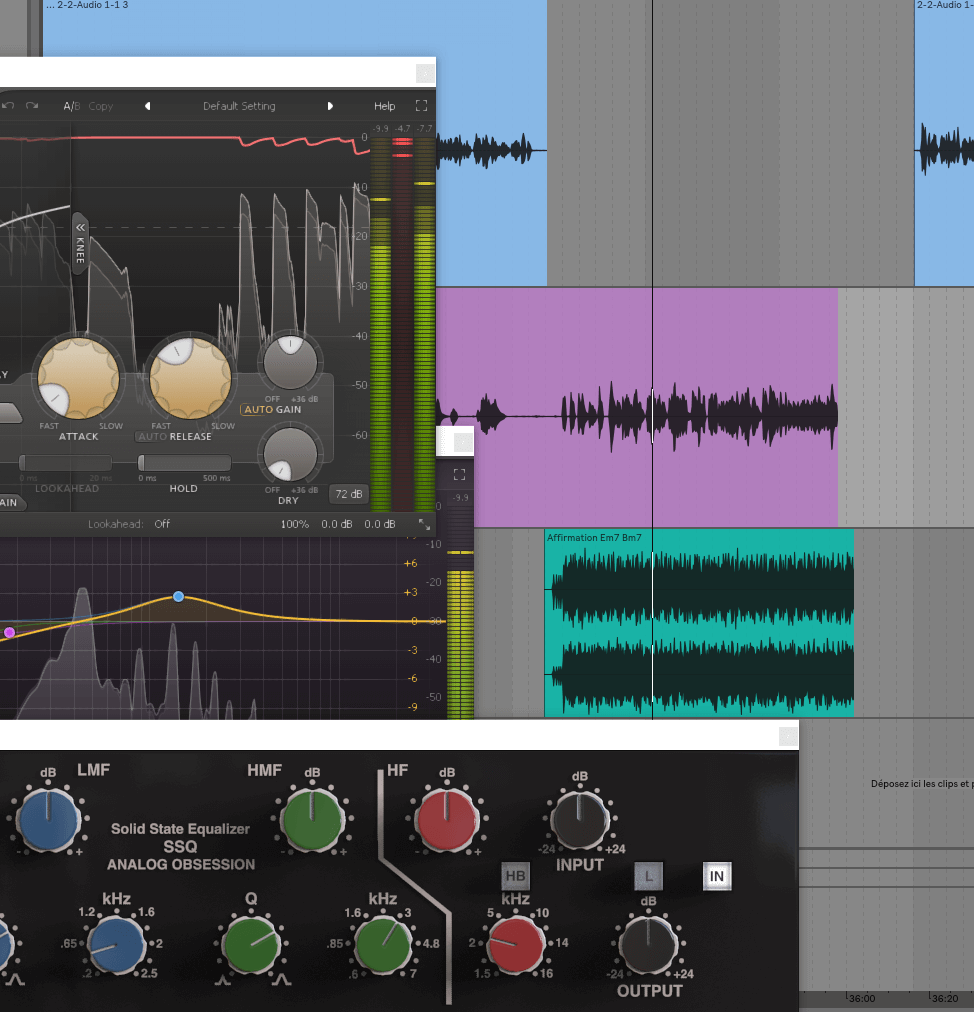Click the undo arrow in Pro-C toolbar
The image size is (974, 1012).
pos(8,105)
